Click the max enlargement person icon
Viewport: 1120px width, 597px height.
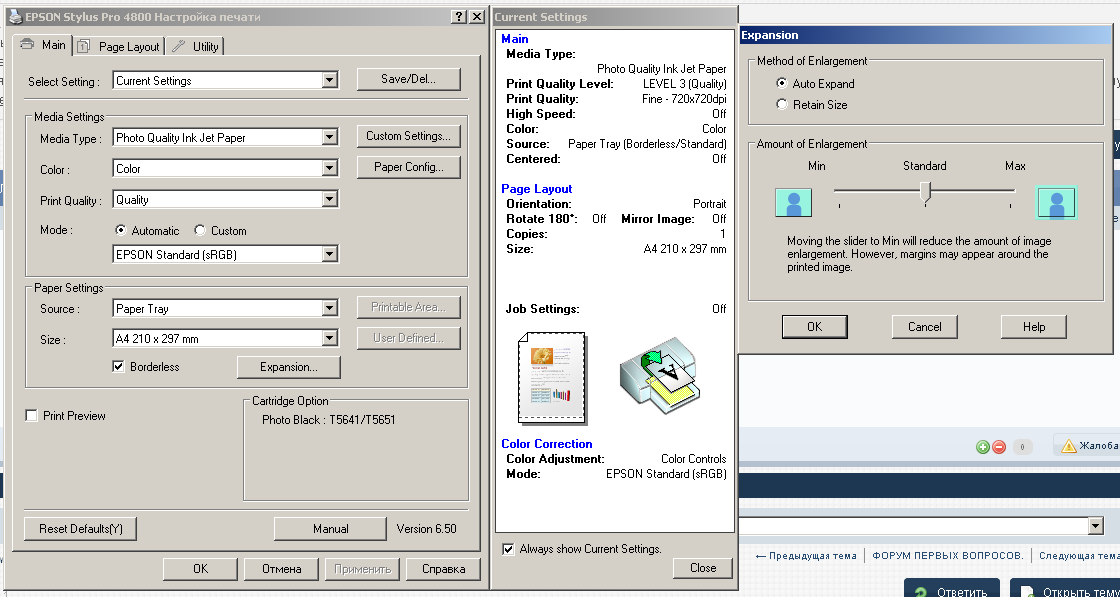click(x=1057, y=202)
